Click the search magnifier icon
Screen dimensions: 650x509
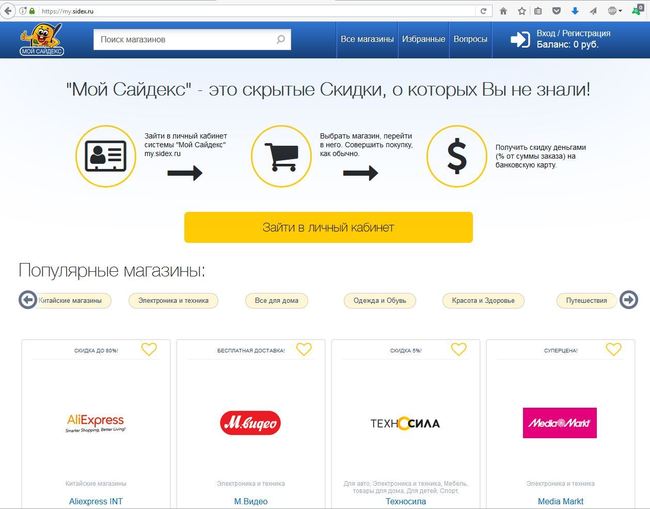pyautogui.click(x=281, y=39)
